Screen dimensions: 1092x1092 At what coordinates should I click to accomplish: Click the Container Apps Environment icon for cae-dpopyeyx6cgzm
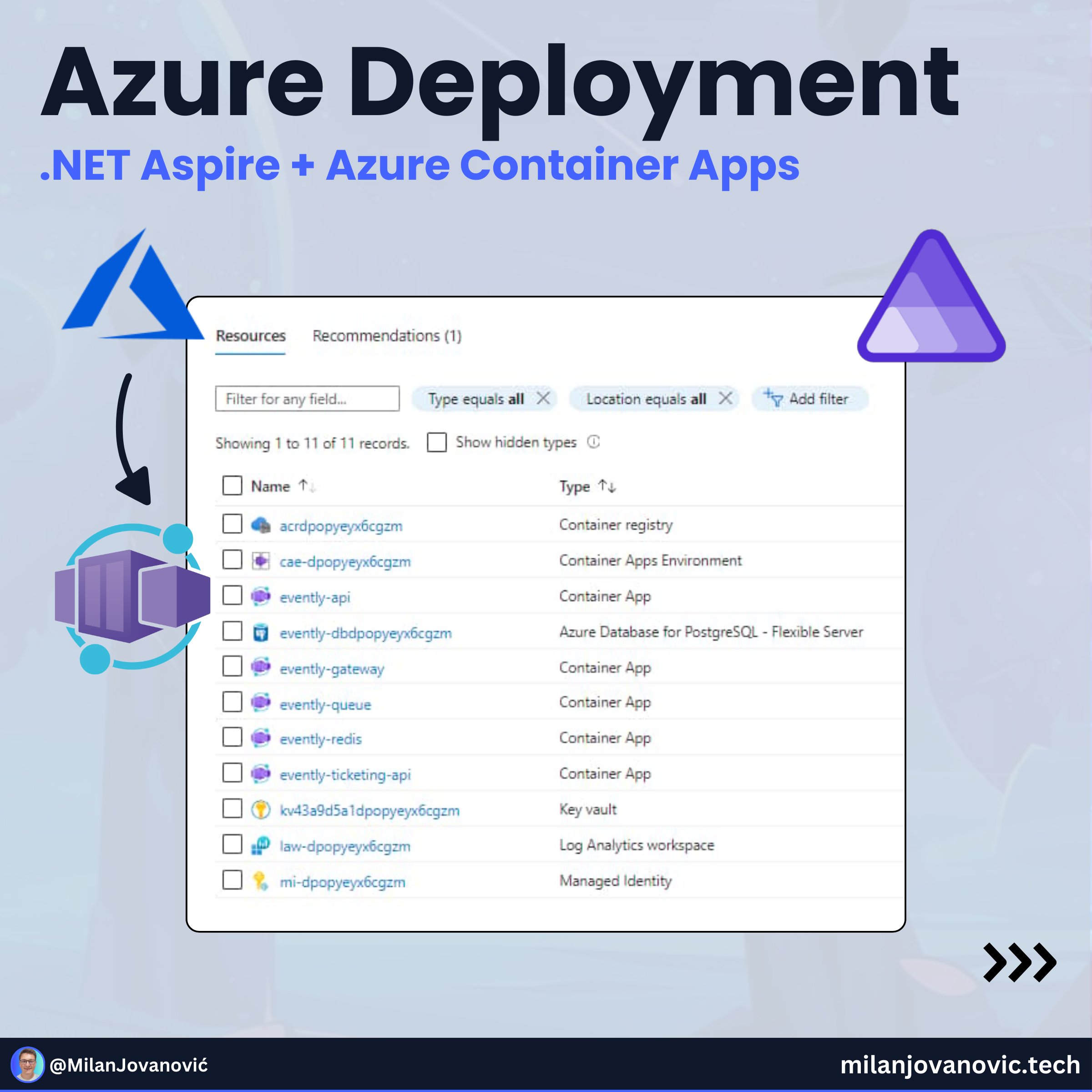point(261,561)
